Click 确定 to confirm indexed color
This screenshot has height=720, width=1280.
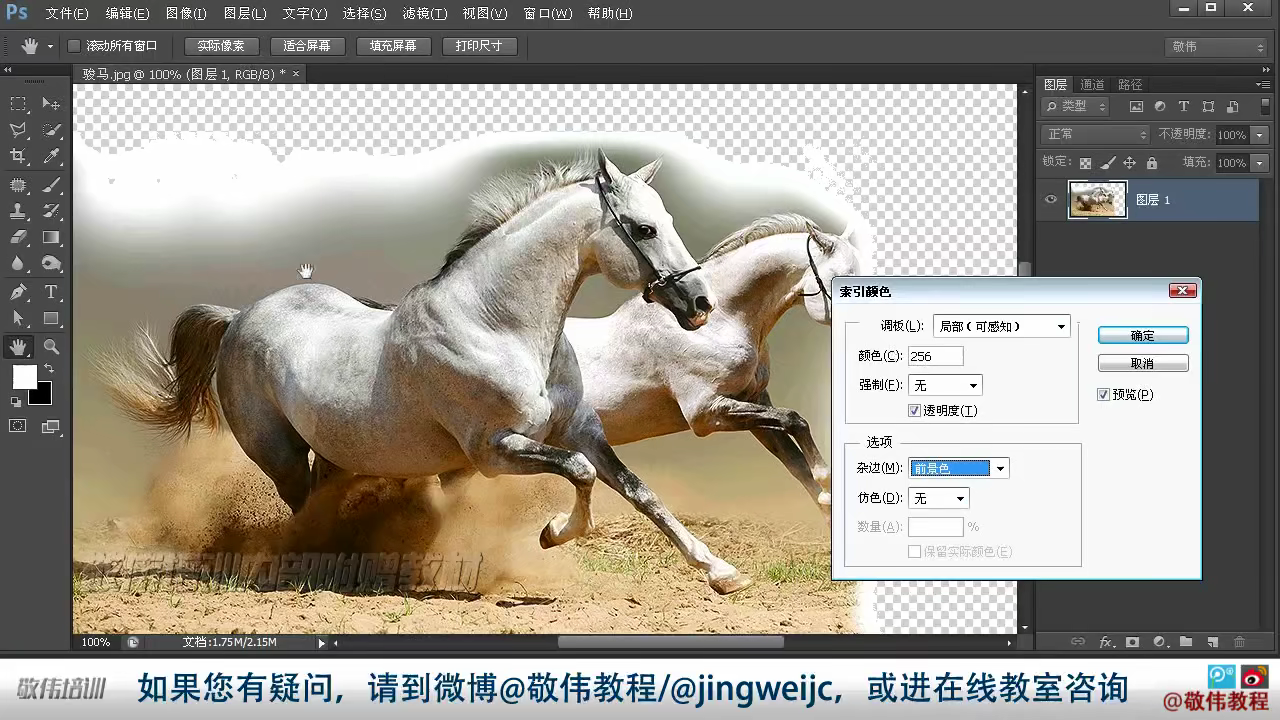click(1143, 336)
